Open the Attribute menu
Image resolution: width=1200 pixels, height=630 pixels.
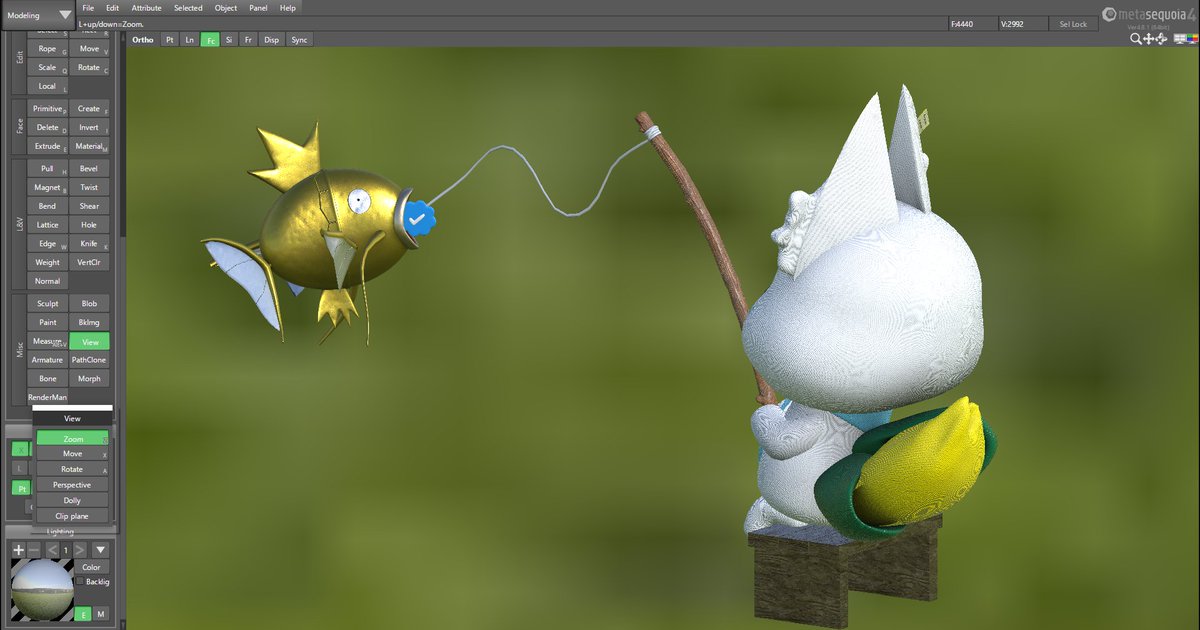(146, 8)
